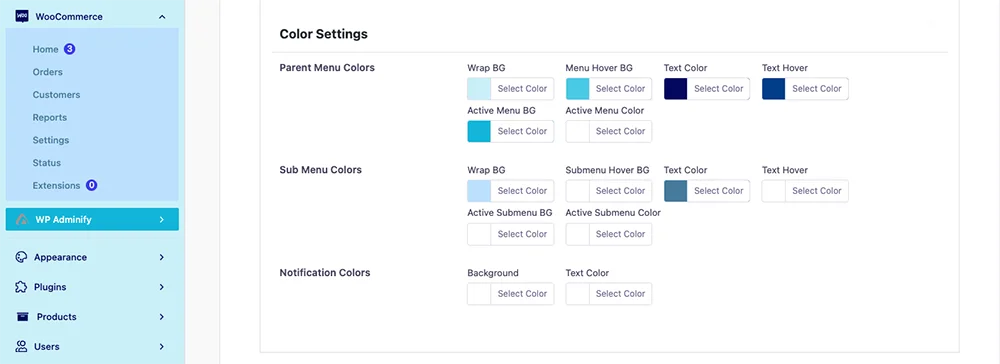Screen dimensions: 1000x364
Task: Go to the Customers submenu item
Action: [57, 94]
